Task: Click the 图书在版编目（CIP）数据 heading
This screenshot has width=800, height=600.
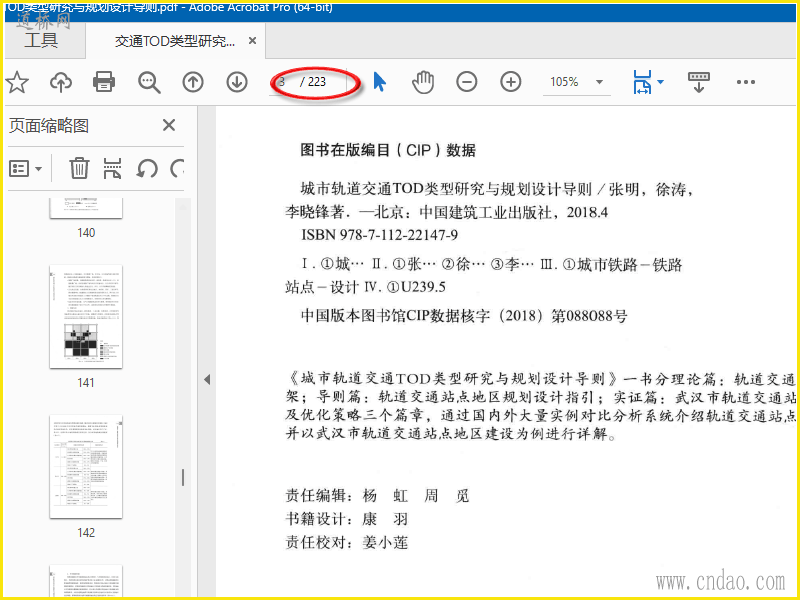Action: click(x=388, y=150)
